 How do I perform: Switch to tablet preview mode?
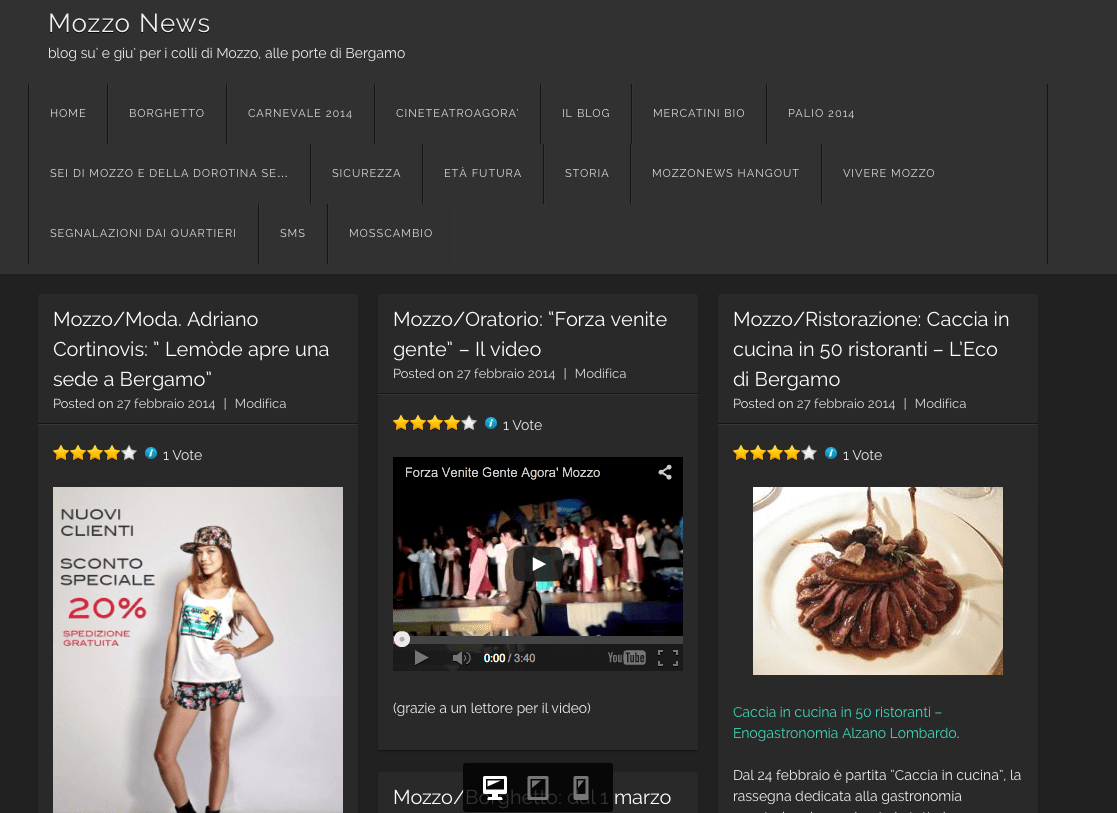[x=538, y=787]
